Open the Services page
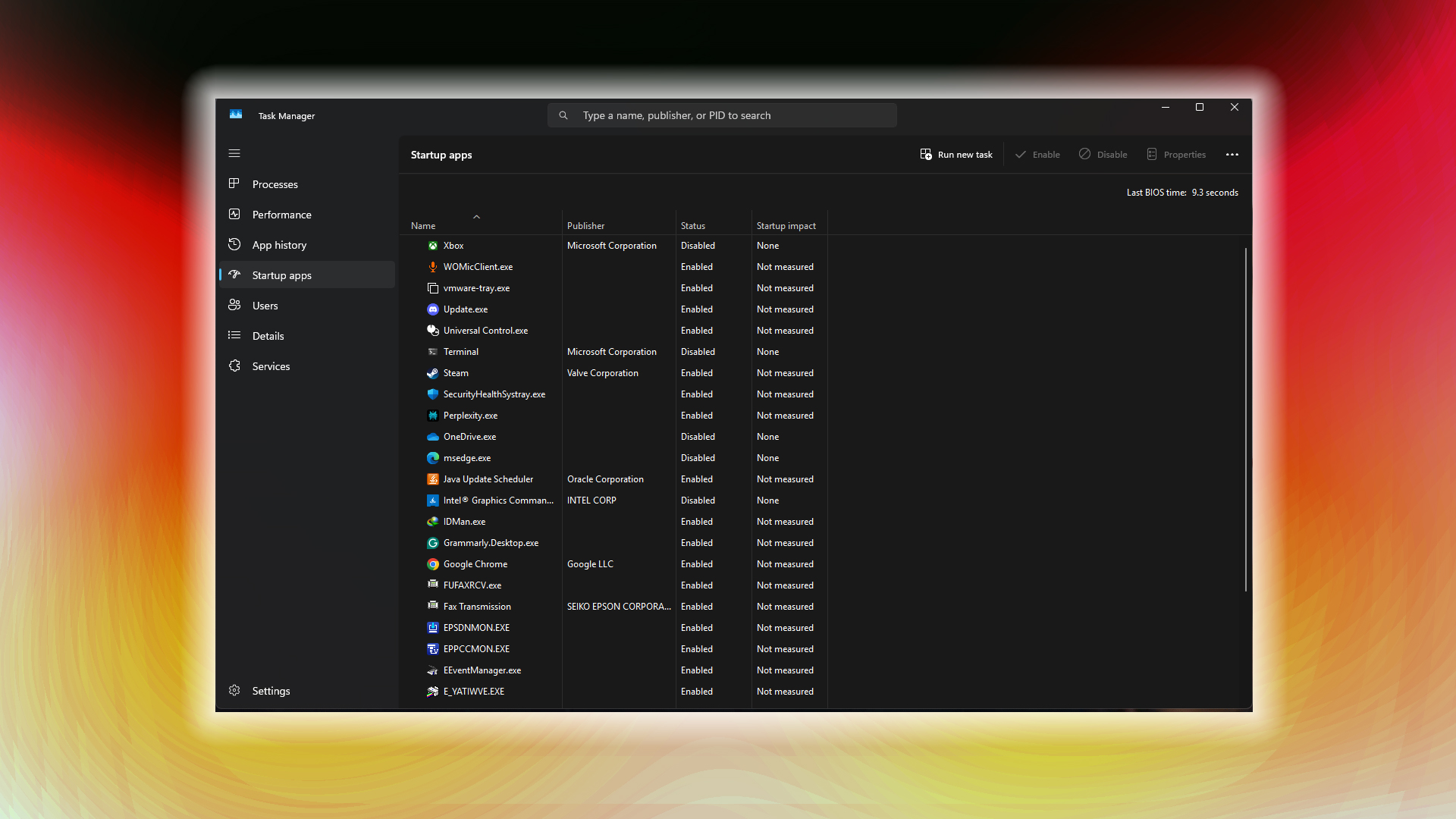Viewport: 1456px width, 819px height. pyautogui.click(x=307, y=366)
